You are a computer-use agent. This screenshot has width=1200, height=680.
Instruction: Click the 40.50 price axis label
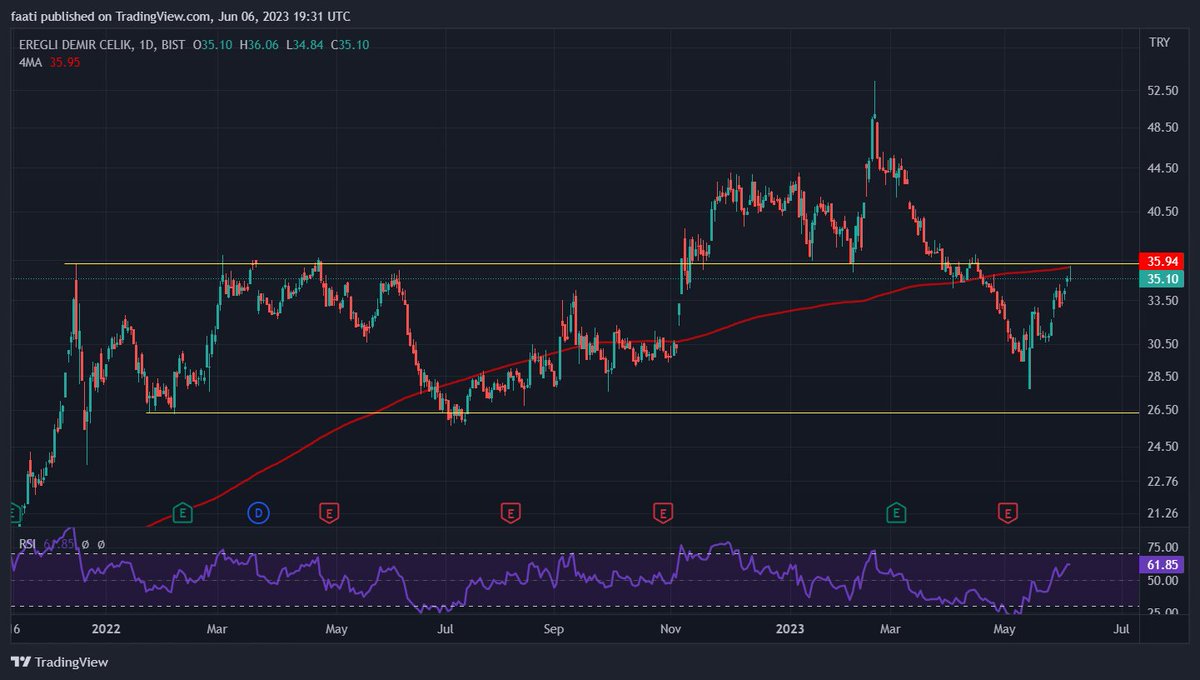(1162, 212)
